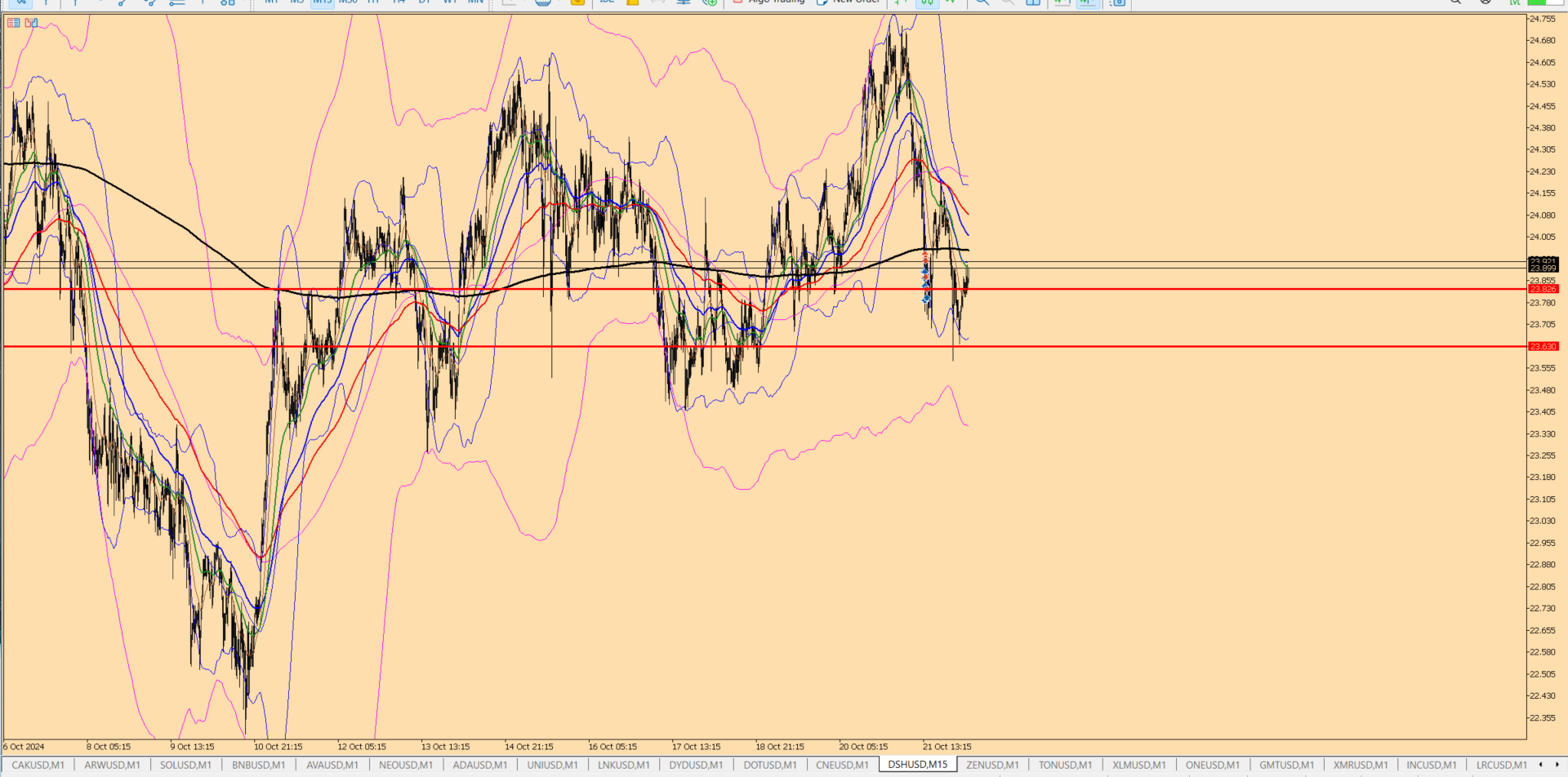The height and width of the screenshot is (777, 1568).
Task: Select the XMRUSD,M1 chart tab
Action: coord(1361,765)
